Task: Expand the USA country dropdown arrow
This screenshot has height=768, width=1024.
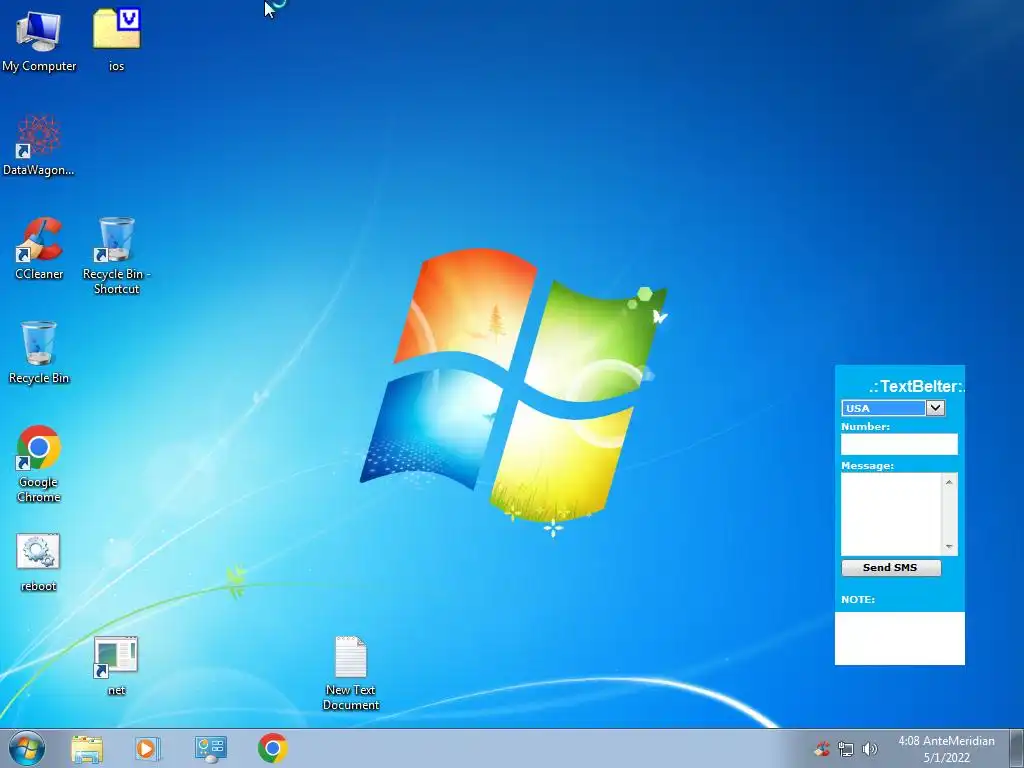Action: point(935,408)
